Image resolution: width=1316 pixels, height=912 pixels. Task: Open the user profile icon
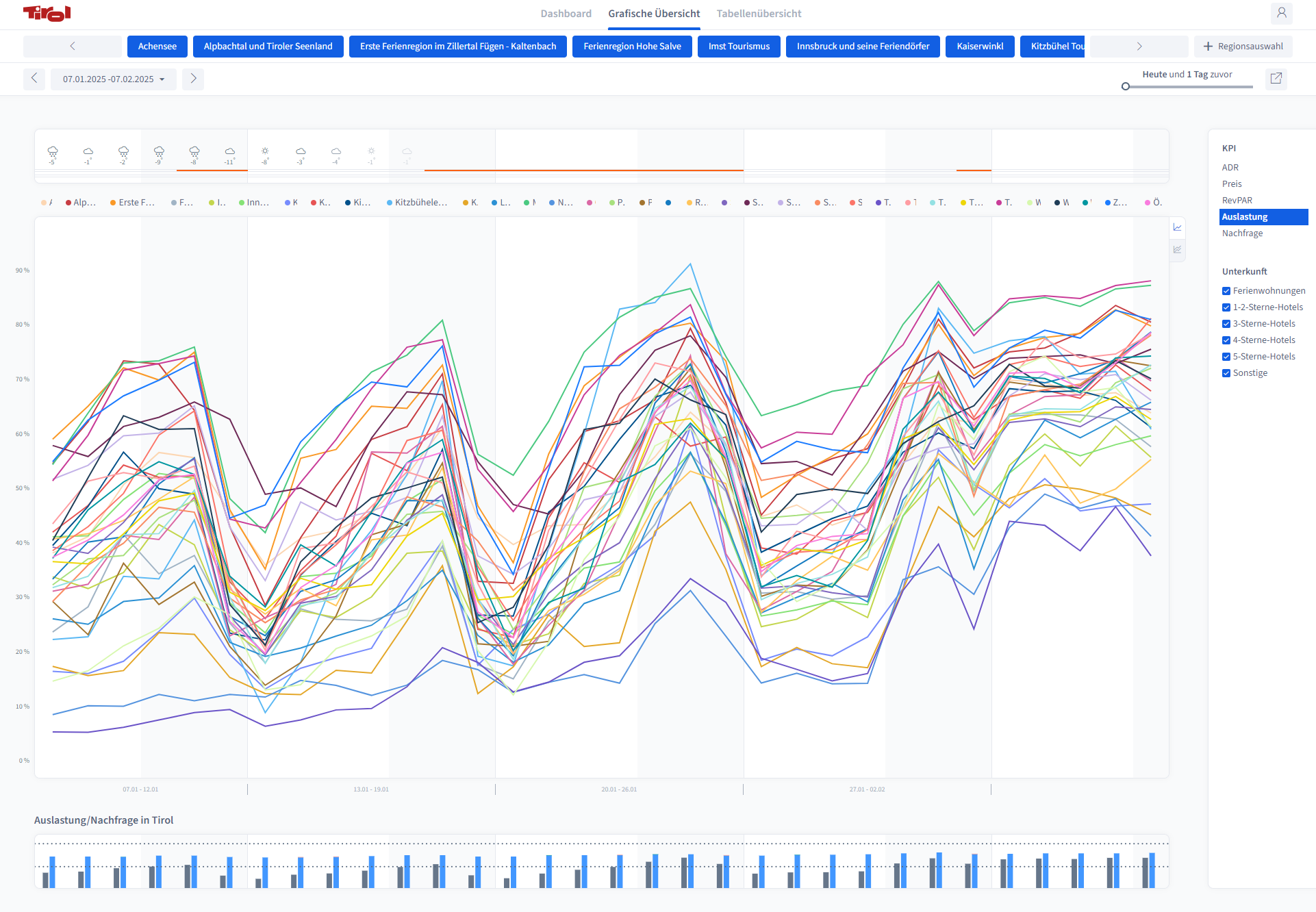pos(1282,13)
